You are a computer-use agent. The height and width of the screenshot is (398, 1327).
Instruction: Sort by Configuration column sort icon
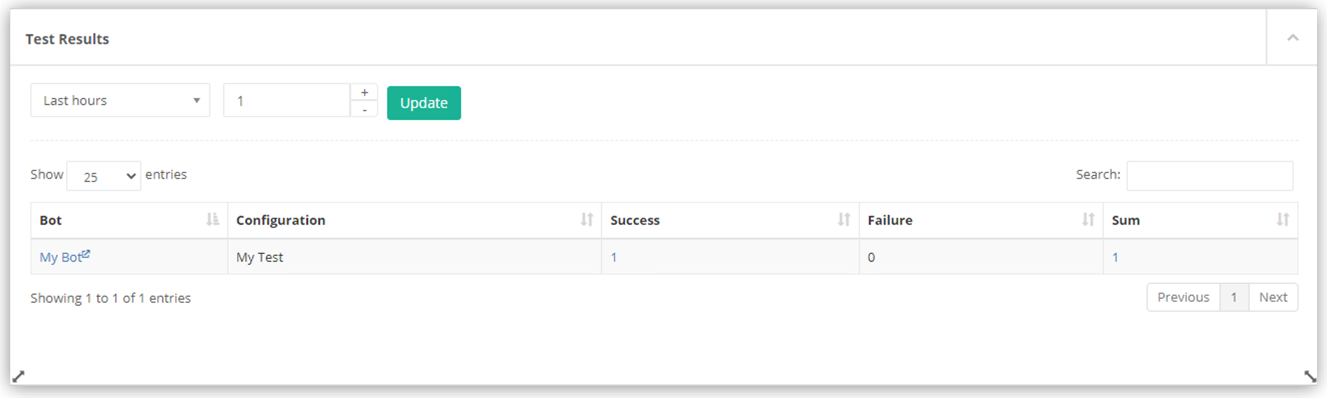tap(587, 220)
